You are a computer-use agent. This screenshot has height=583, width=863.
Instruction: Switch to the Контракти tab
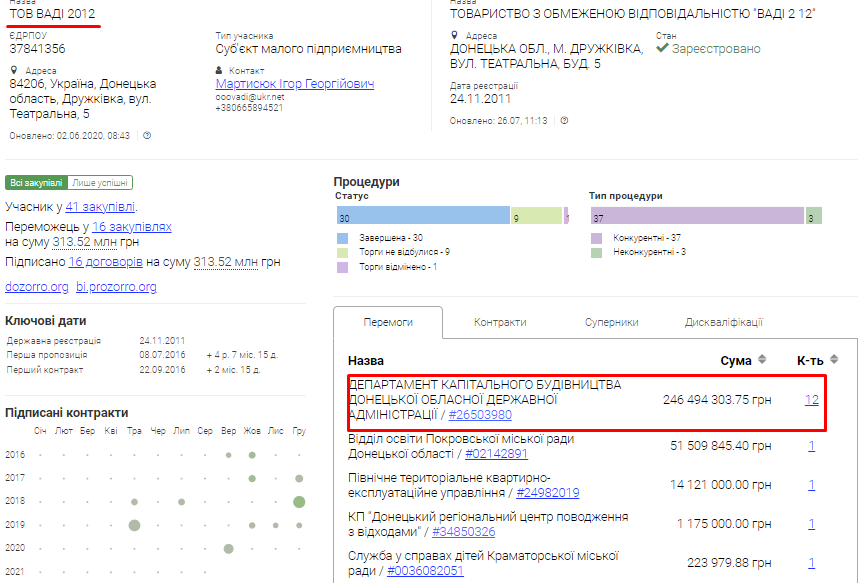[500, 323]
